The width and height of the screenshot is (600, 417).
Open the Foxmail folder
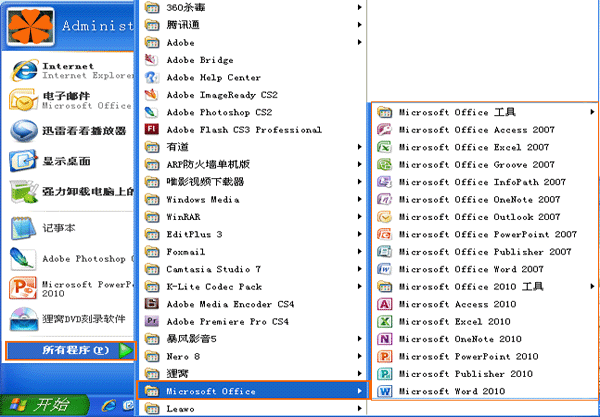click(x=252, y=252)
